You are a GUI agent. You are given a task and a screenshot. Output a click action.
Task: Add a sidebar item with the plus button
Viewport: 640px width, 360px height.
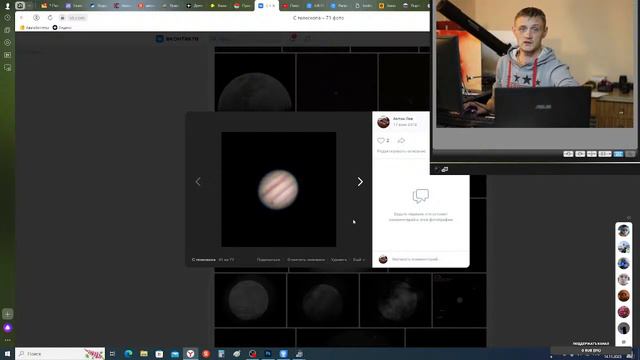pyautogui.click(x=7, y=314)
